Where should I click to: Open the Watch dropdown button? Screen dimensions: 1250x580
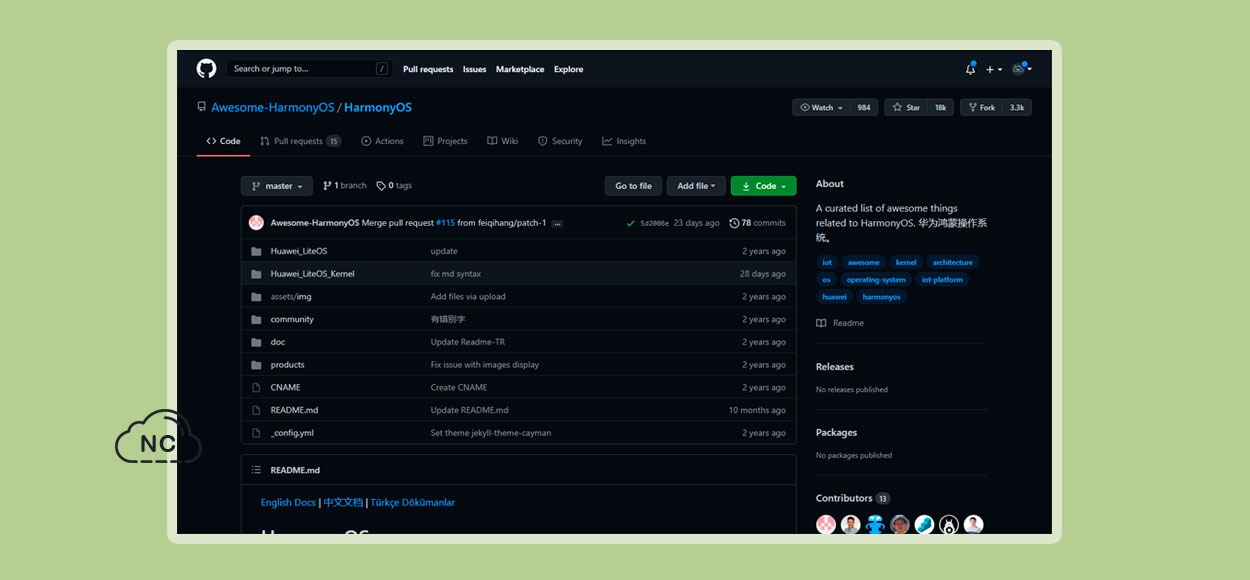click(822, 107)
